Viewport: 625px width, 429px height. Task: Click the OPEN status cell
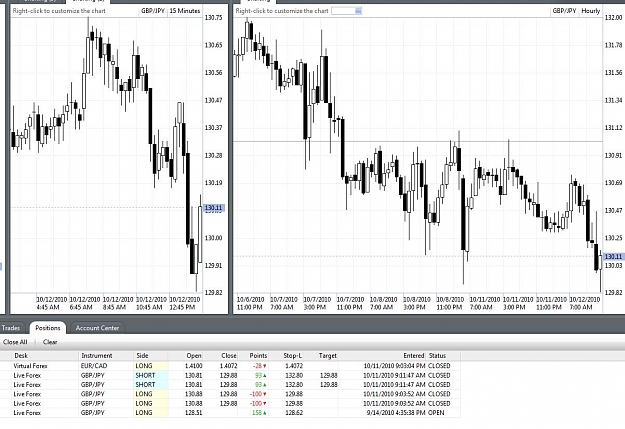click(x=436, y=413)
